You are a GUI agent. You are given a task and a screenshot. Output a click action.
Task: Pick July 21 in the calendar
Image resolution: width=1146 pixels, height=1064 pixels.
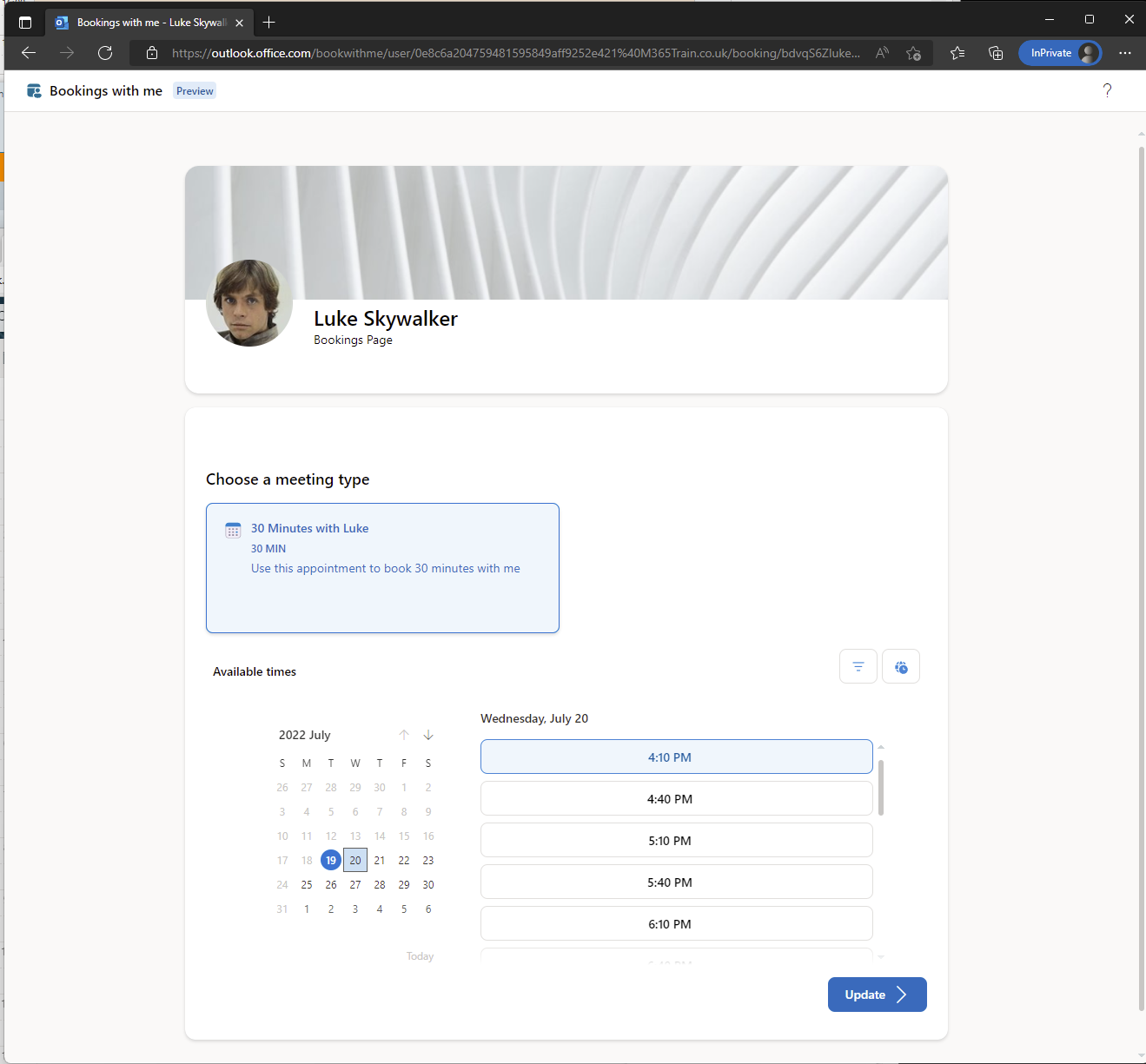380,860
